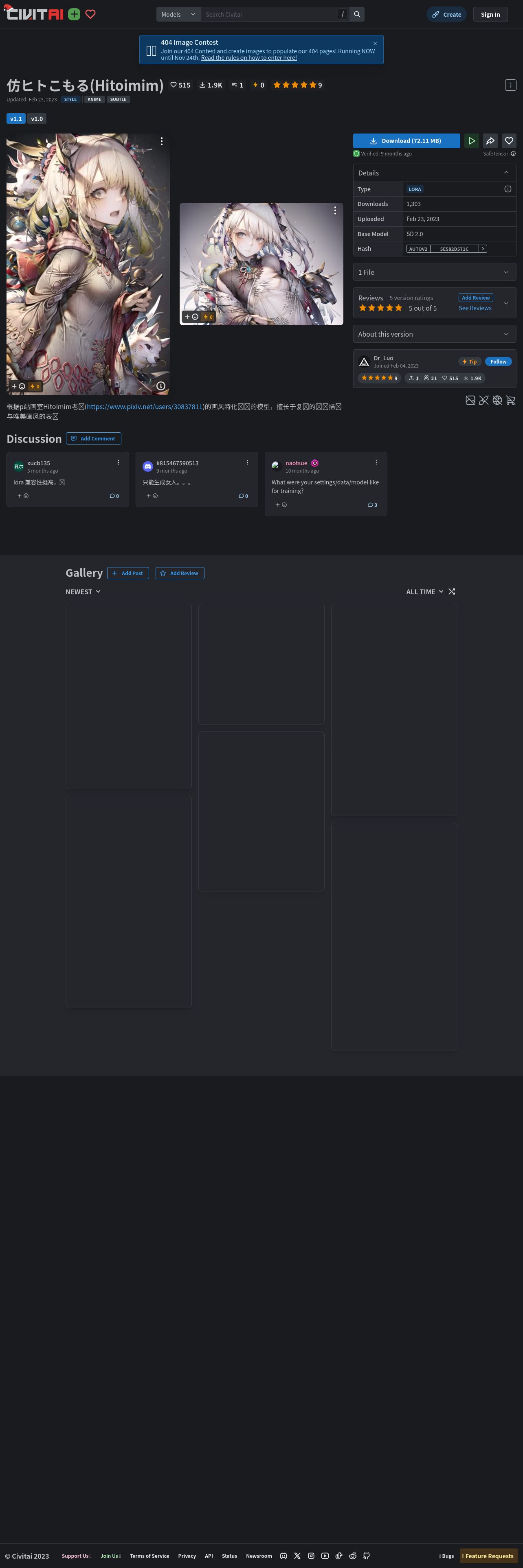Click Add Review in Reviews panel
This screenshot has width=523, height=1568.
[475, 298]
